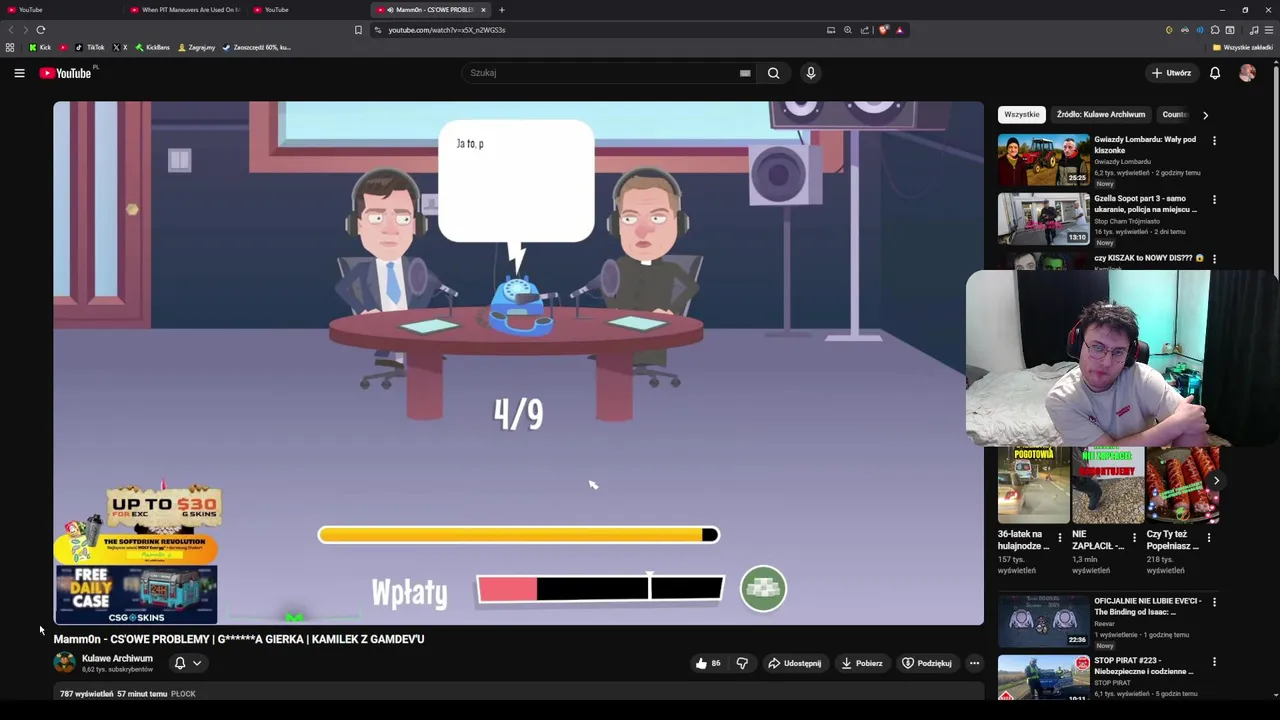Screen dimensions: 1280x720
Task: Go back in browser history
Action: (11, 30)
